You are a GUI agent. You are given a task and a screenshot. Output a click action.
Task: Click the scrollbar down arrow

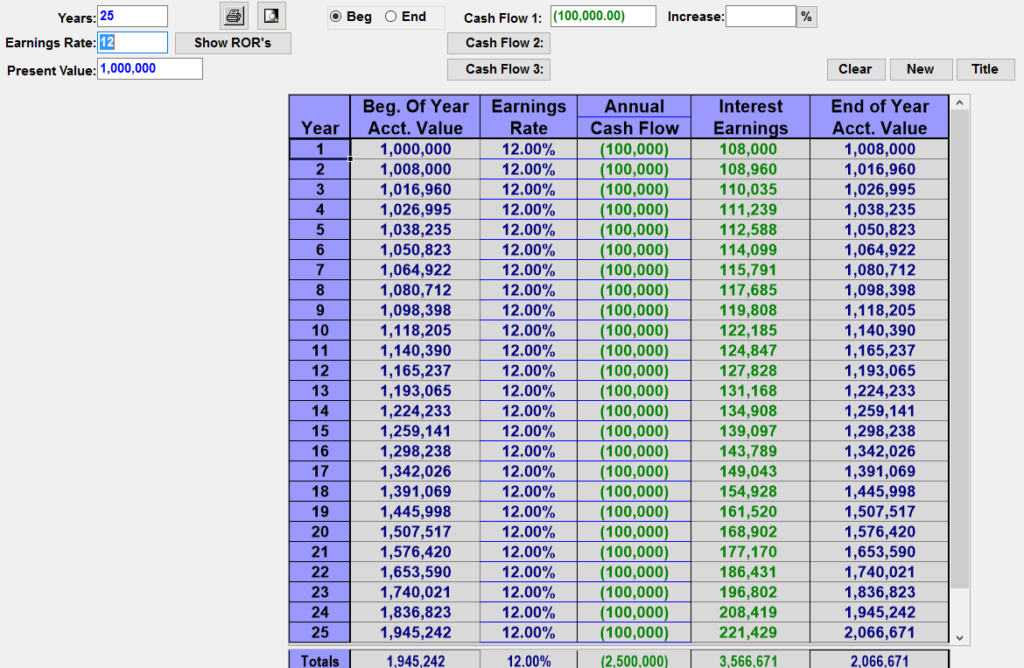[960, 636]
